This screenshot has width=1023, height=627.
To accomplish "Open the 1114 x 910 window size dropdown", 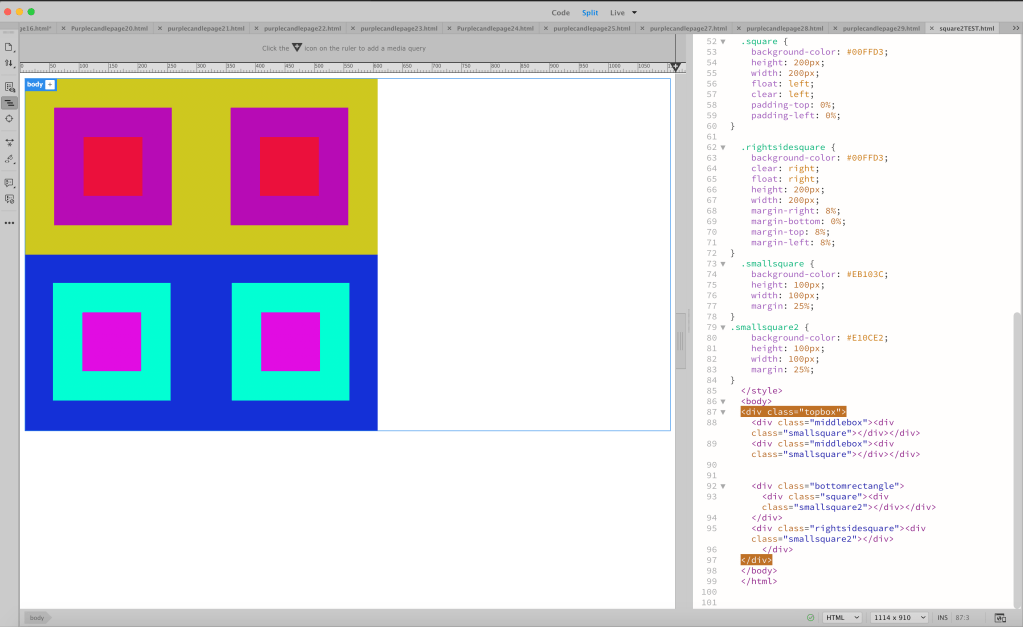I will tap(899, 617).
